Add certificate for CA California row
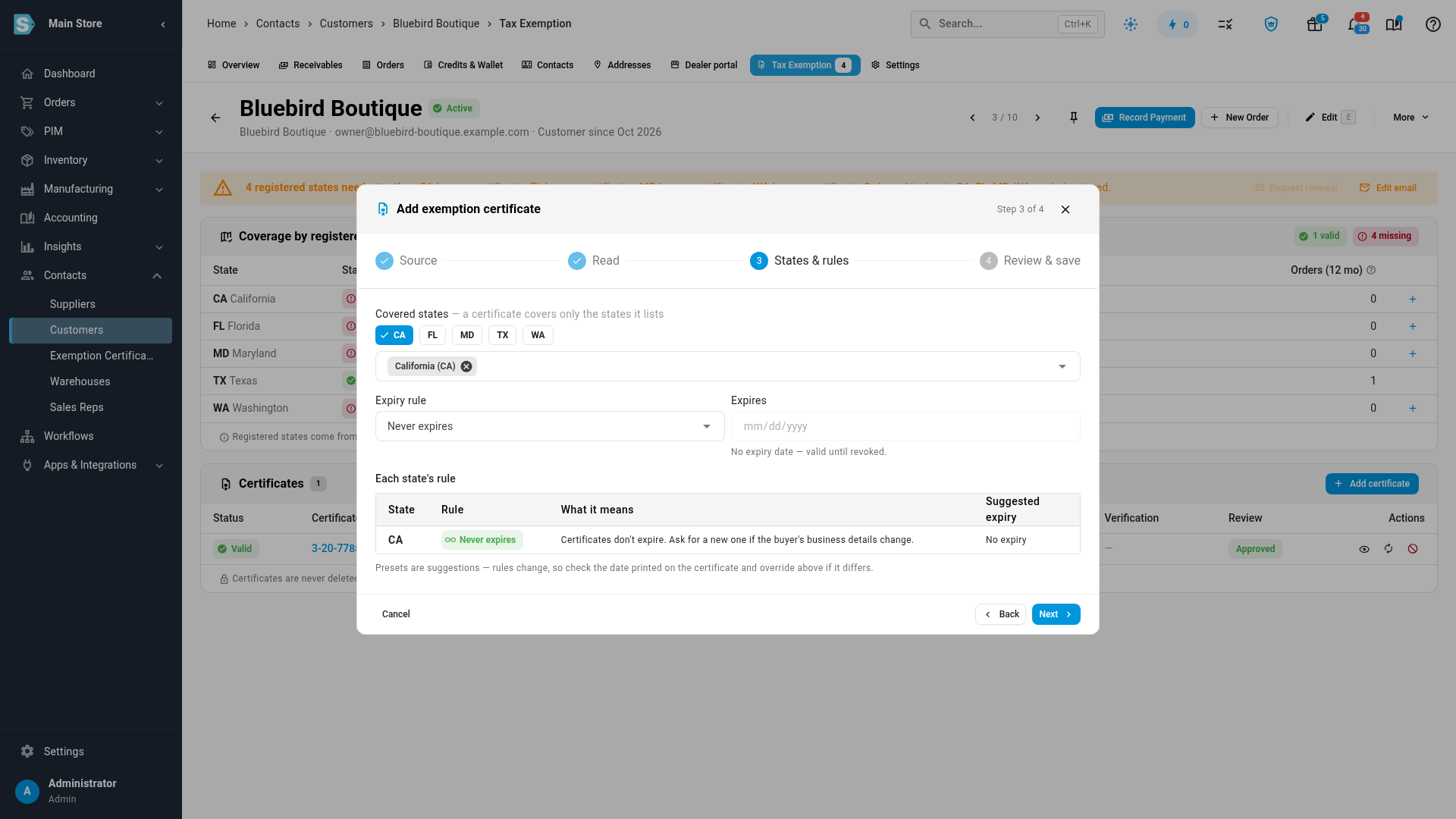This screenshot has width=1456, height=819. coord(1412,300)
